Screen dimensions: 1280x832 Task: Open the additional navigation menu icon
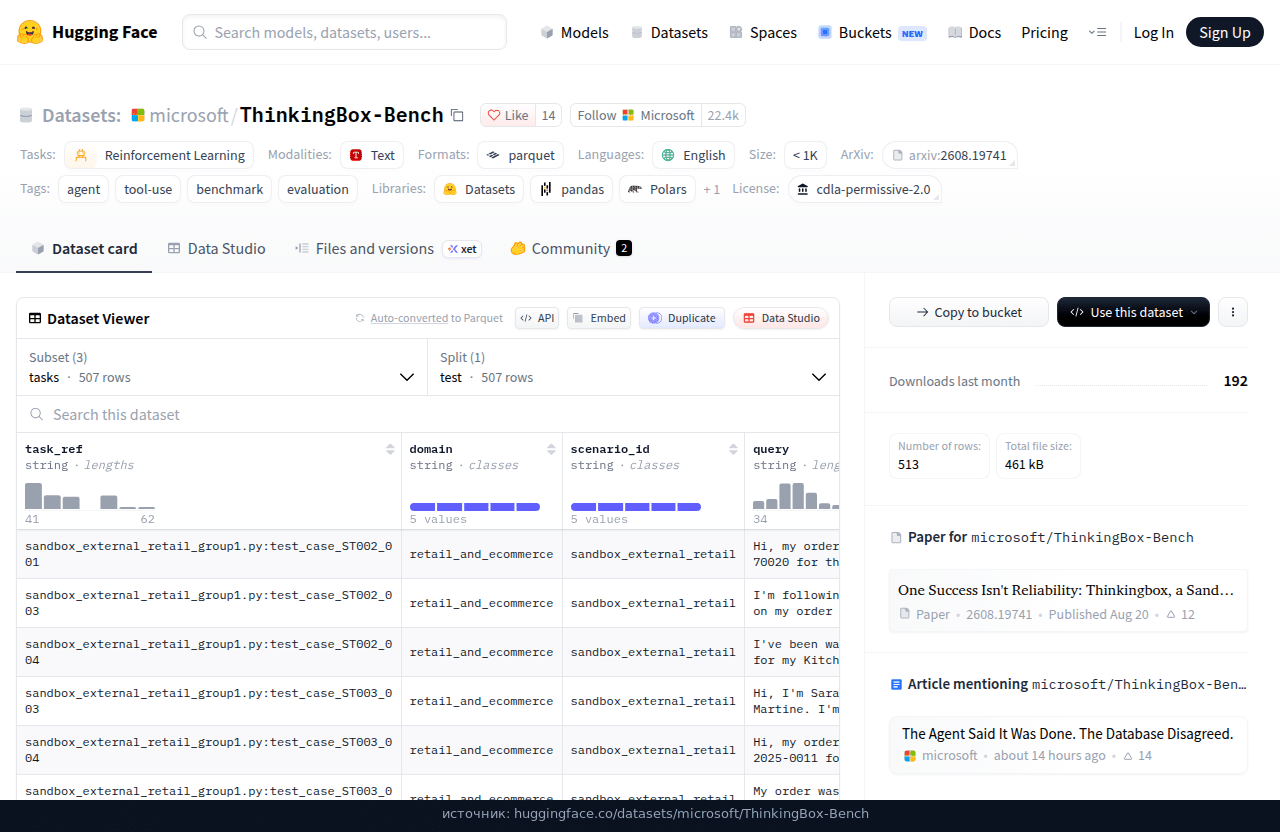1097,32
